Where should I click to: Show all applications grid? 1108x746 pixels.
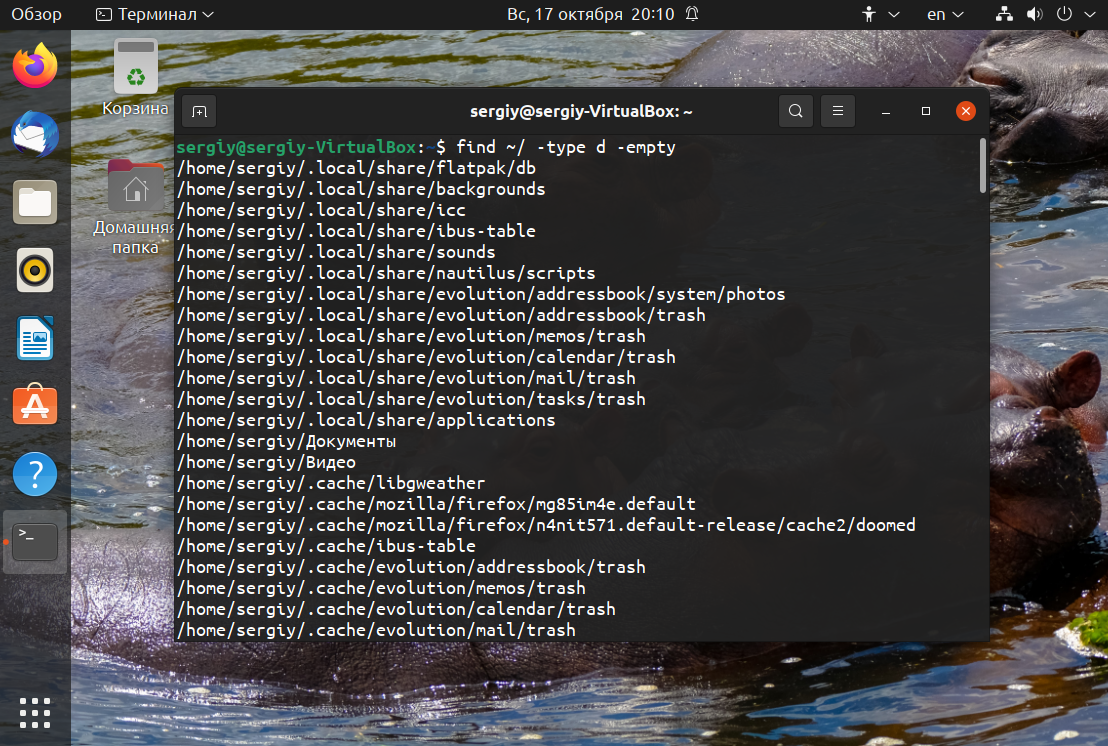[35, 713]
